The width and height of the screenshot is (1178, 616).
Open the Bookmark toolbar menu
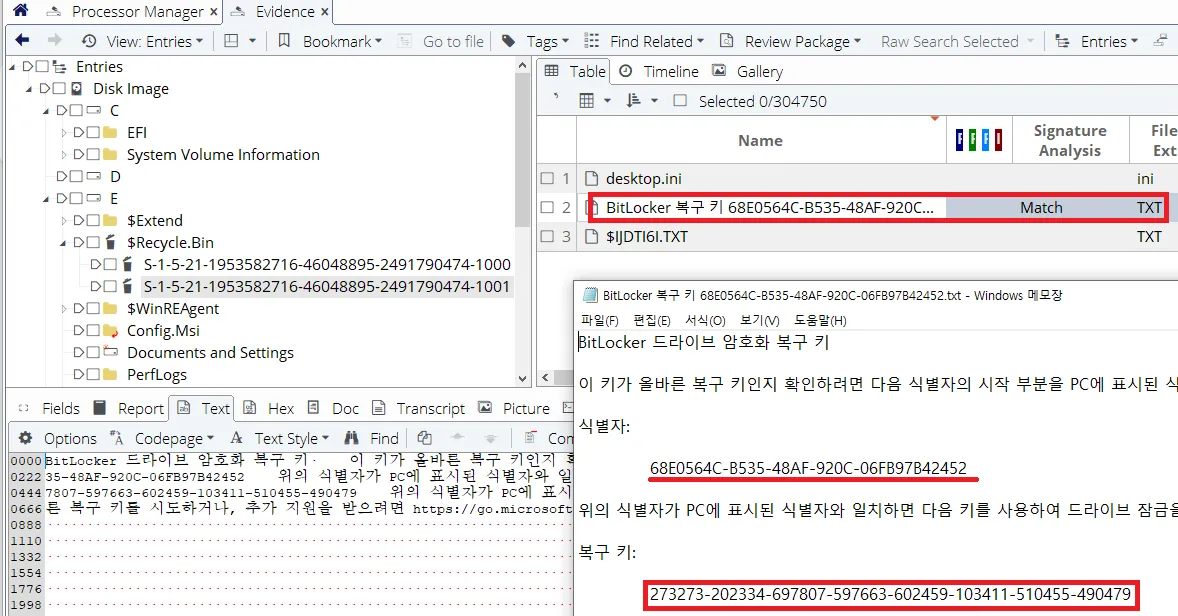tap(329, 41)
